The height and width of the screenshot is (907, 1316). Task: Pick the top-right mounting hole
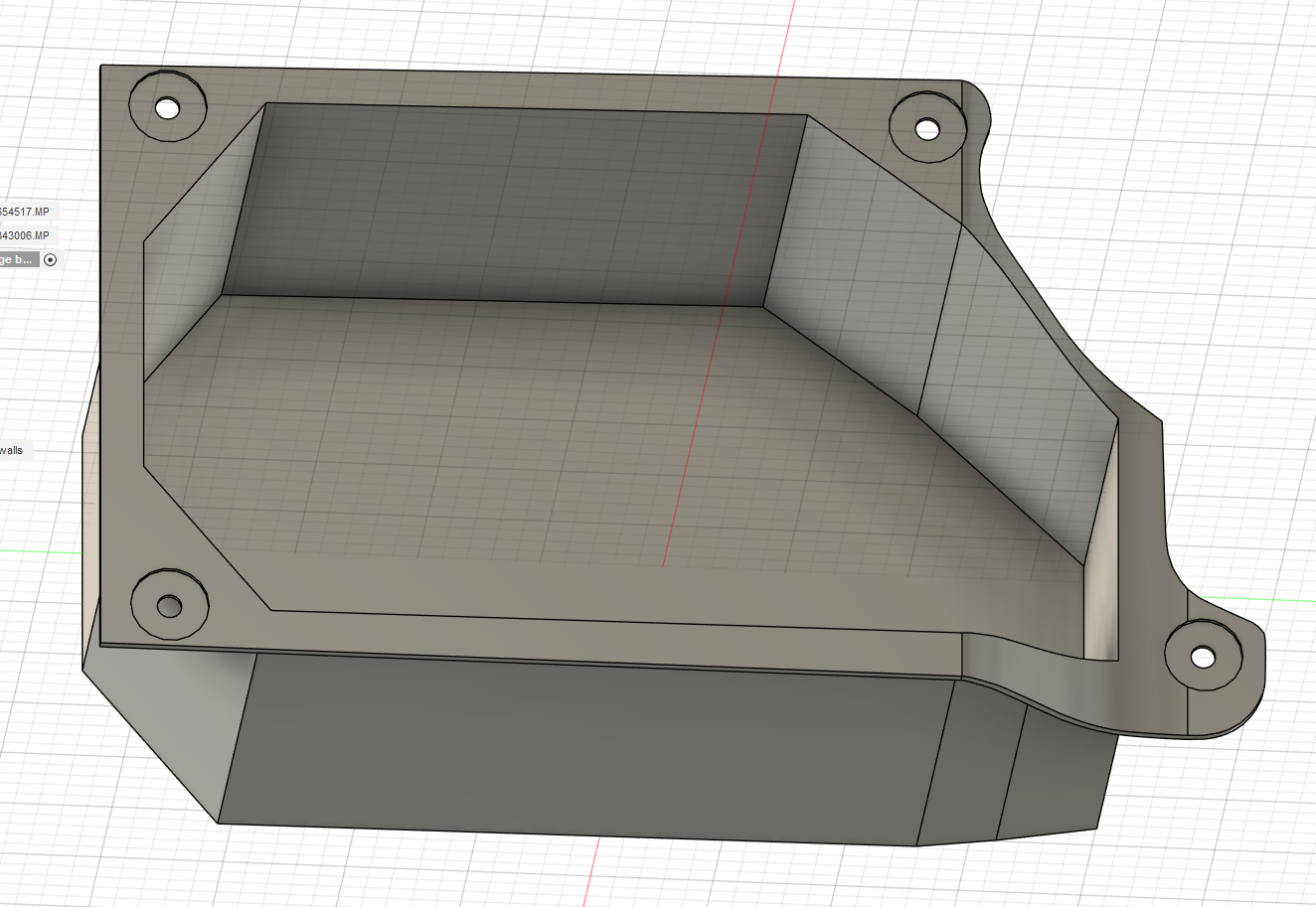(926, 128)
